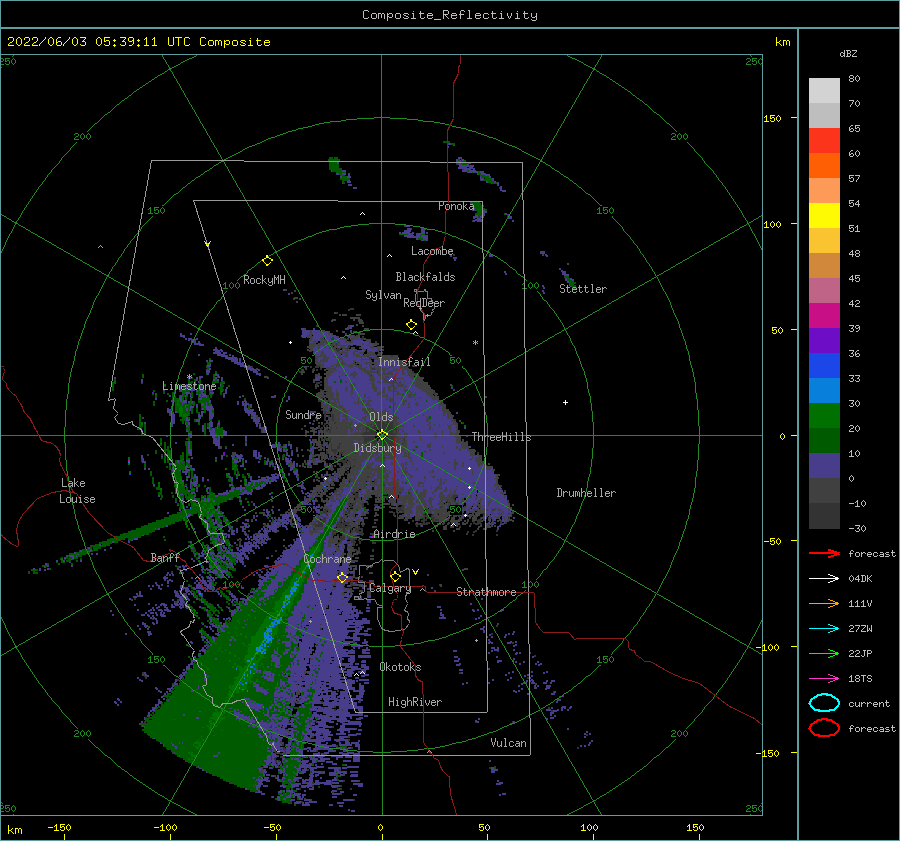Click the dBZ legend heading
900x841 pixels.
(848, 53)
